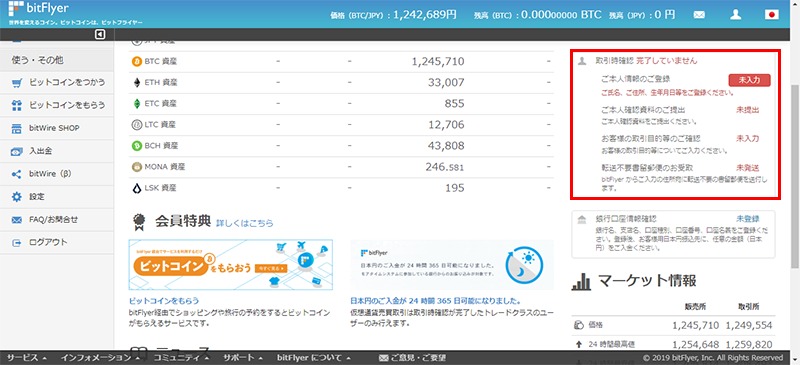Open the mail envelope icon in header

(699, 15)
